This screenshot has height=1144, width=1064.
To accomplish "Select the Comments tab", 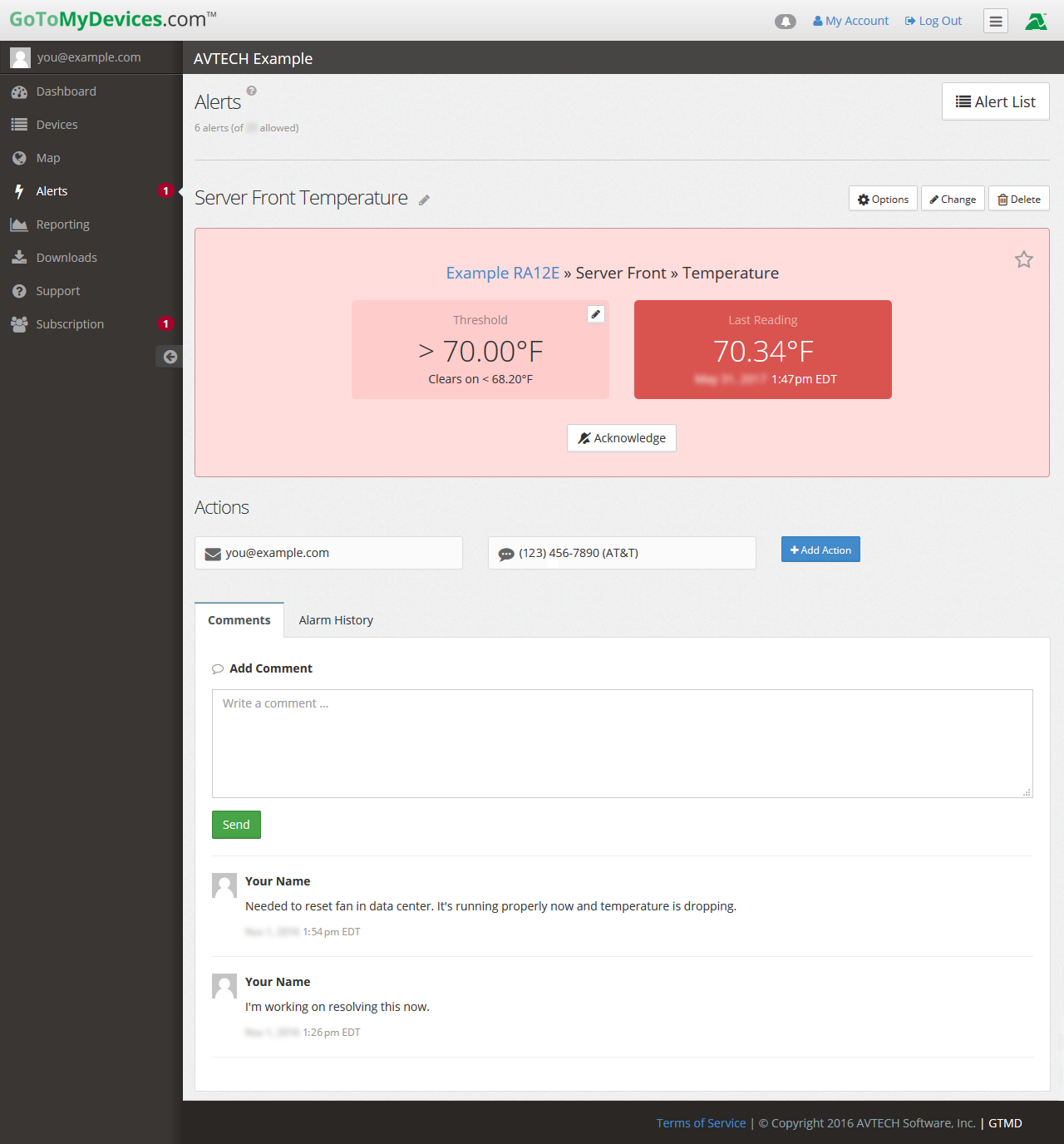I will click(x=239, y=620).
